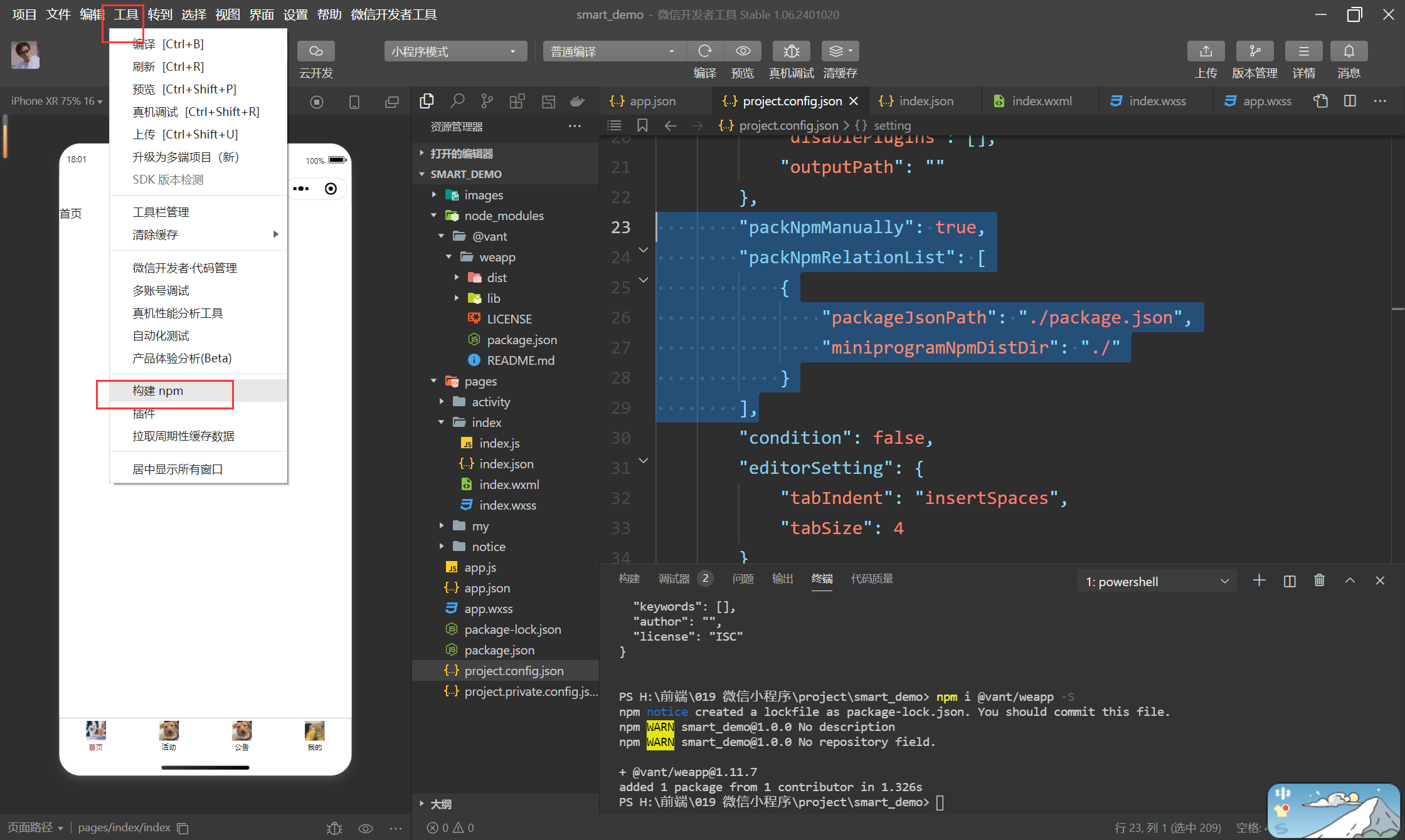This screenshot has width=1405, height=840.
Task: Click the editor minimap scroll marker
Action: 1397,309
